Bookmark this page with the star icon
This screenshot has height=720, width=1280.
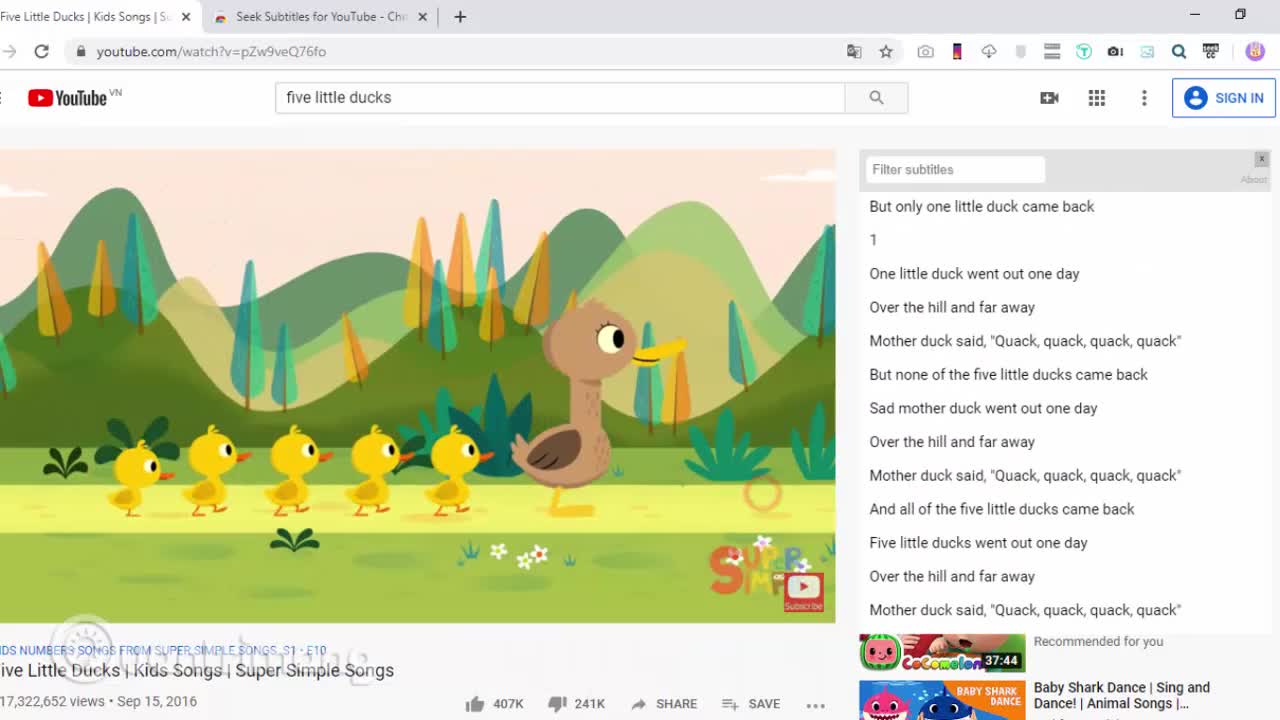[886, 51]
